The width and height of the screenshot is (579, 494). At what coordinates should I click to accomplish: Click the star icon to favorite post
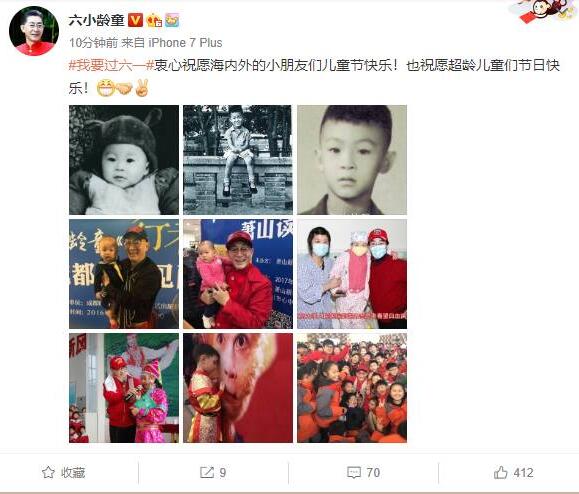pos(48,472)
